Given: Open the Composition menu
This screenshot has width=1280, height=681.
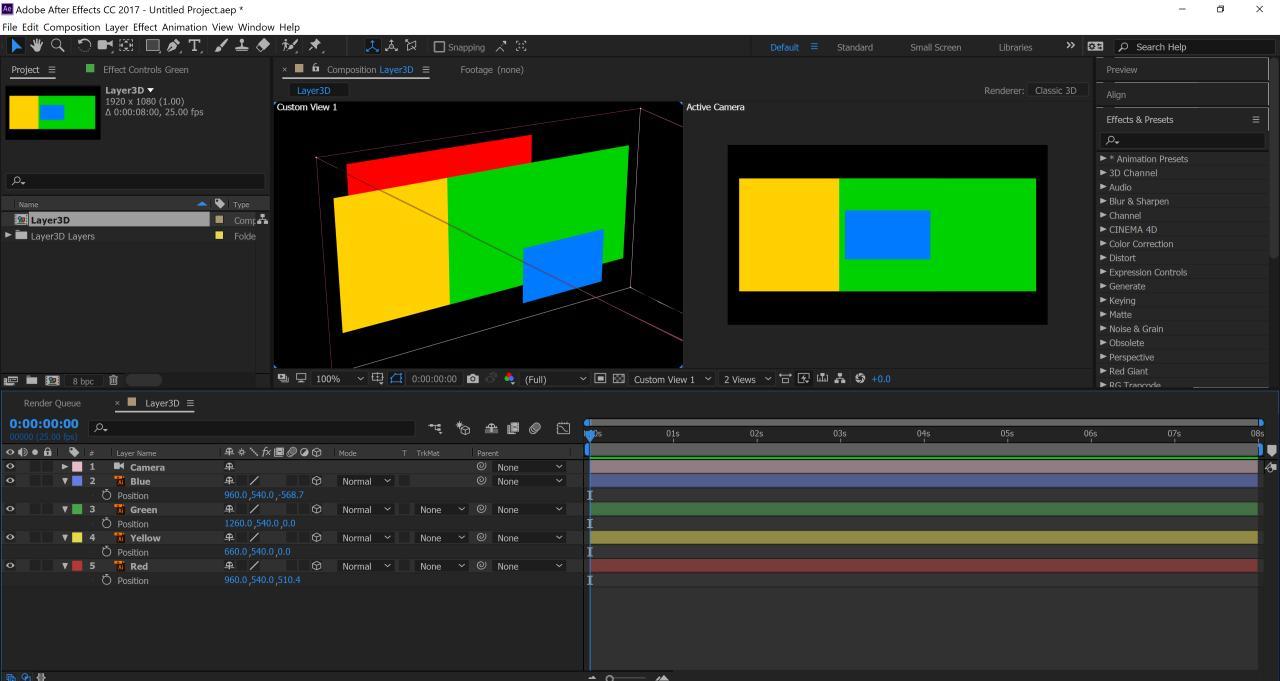Looking at the screenshot, I should click(x=71, y=27).
